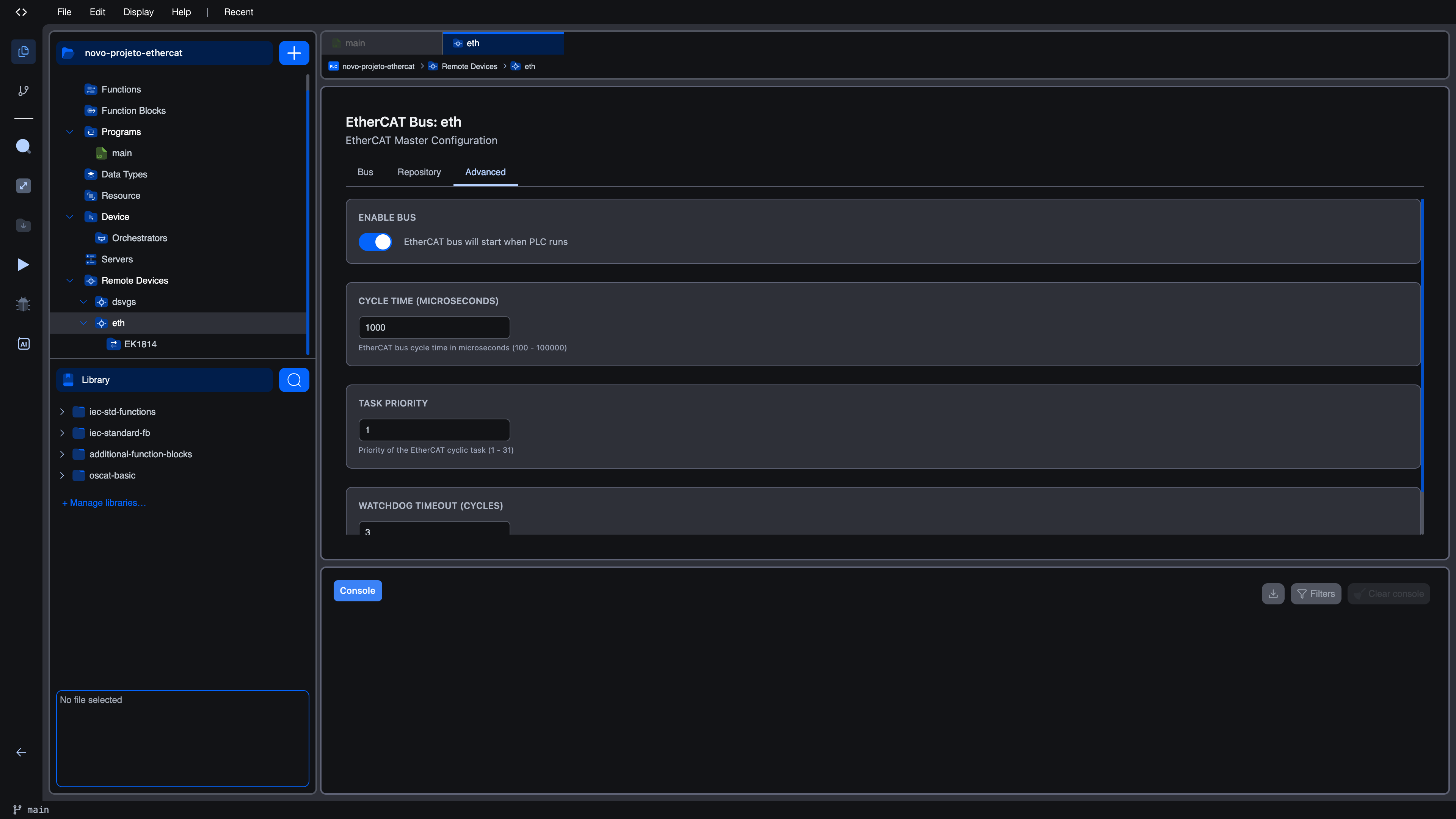Open the Recent menu

pos(238,12)
